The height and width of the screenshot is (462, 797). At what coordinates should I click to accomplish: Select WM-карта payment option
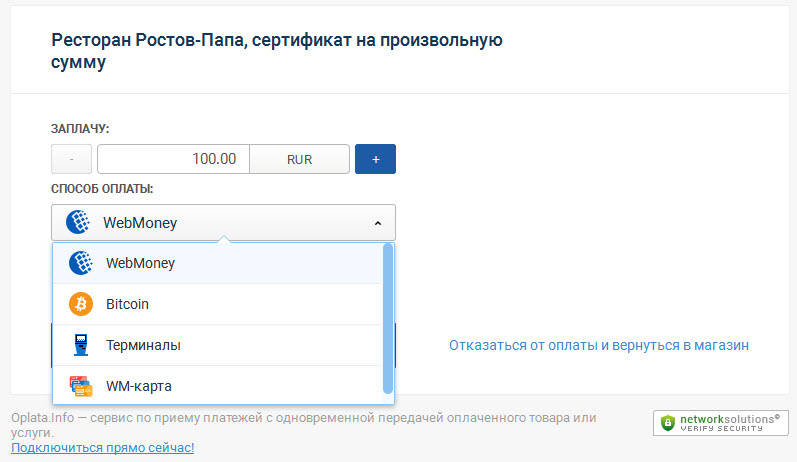218,386
